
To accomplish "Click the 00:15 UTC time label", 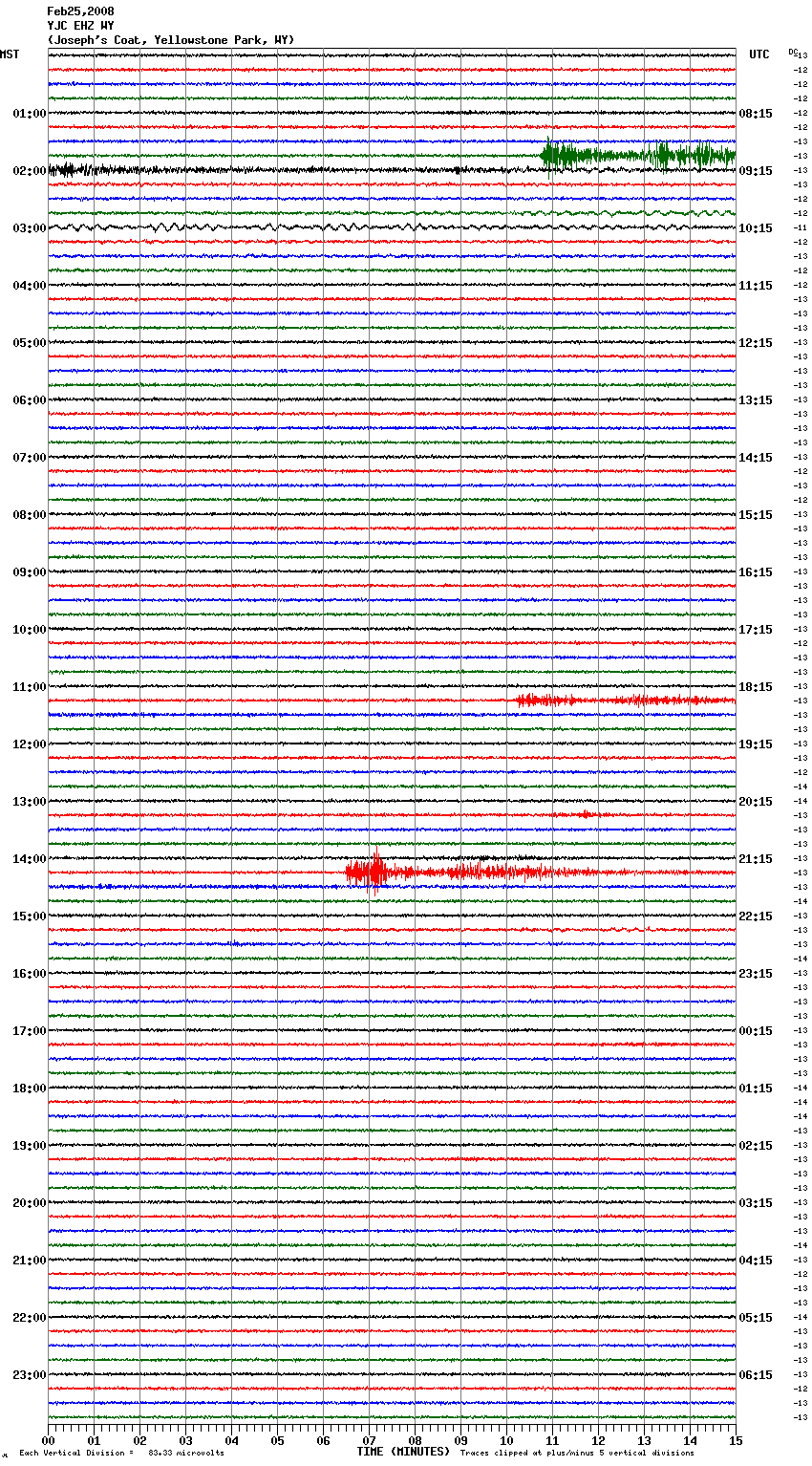I will tap(756, 1031).
